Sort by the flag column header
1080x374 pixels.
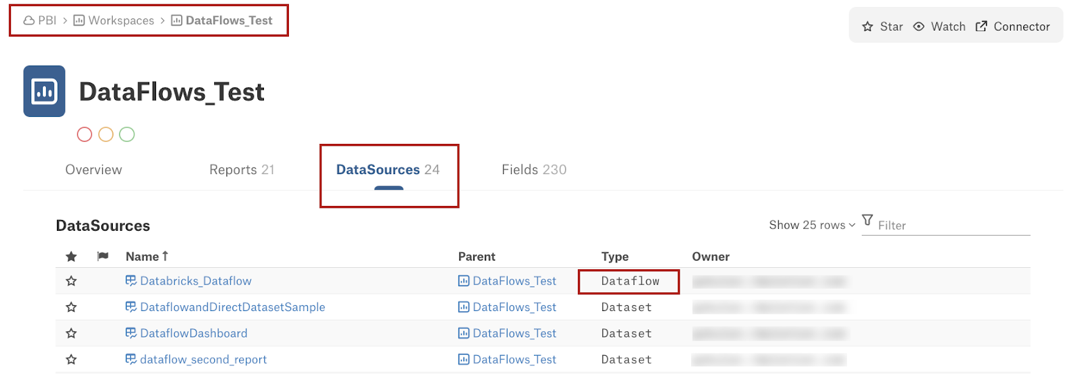click(x=103, y=256)
